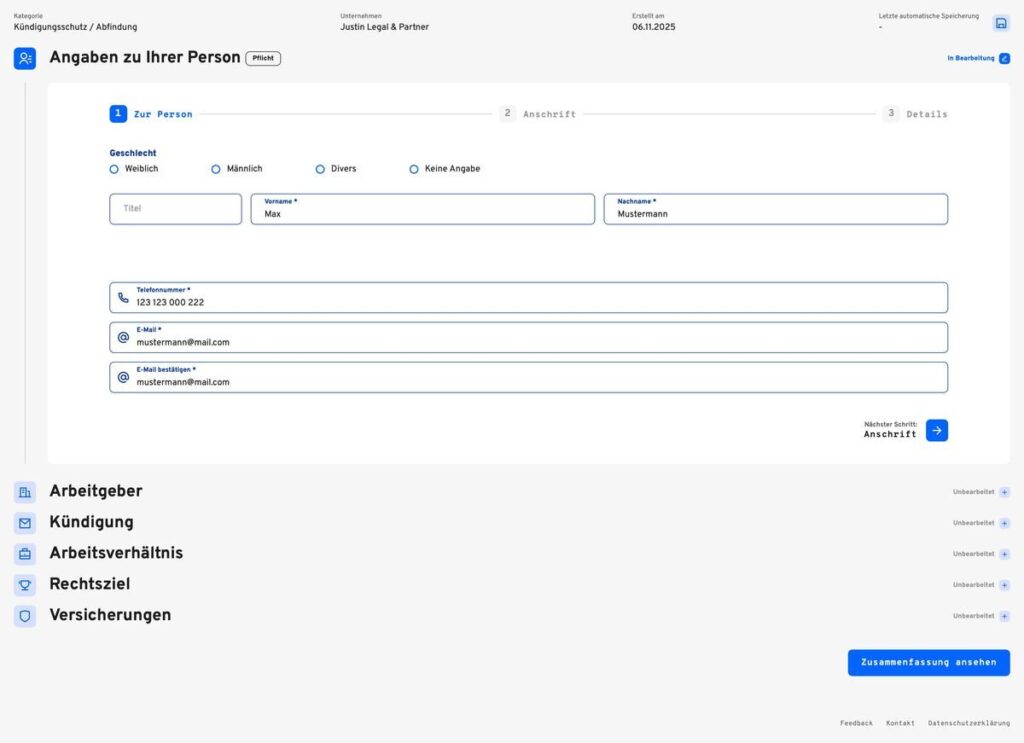This screenshot has width=1024, height=743.
Task: Click the trophy icon for Rechtsziel
Action: (x=25, y=585)
